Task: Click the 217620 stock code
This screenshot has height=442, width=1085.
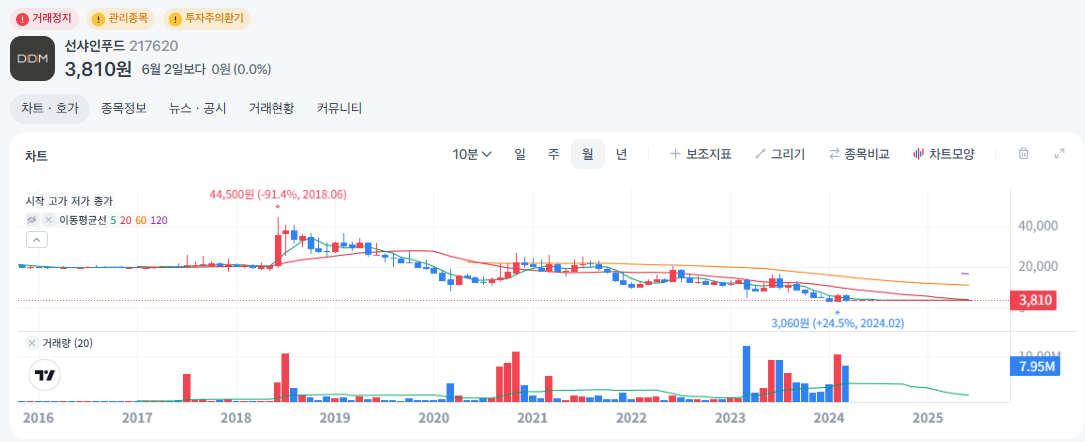Action: point(154,46)
